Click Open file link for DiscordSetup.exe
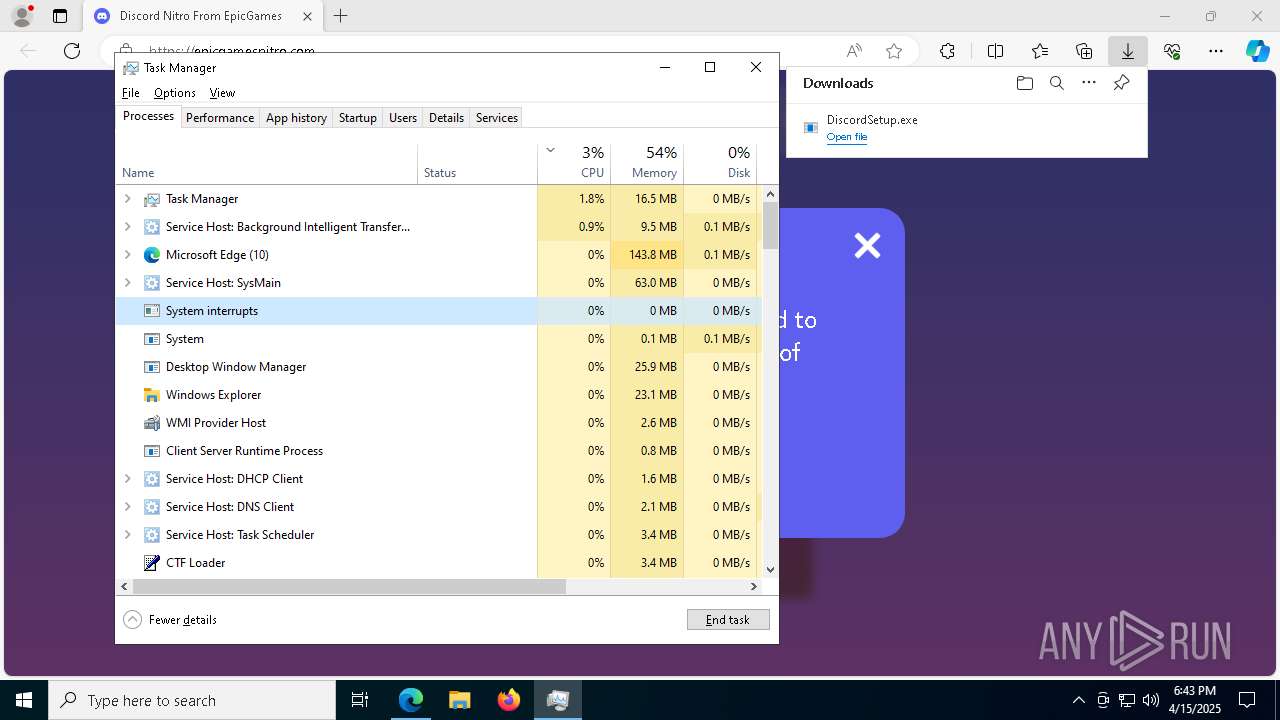1280x720 pixels. (846, 137)
